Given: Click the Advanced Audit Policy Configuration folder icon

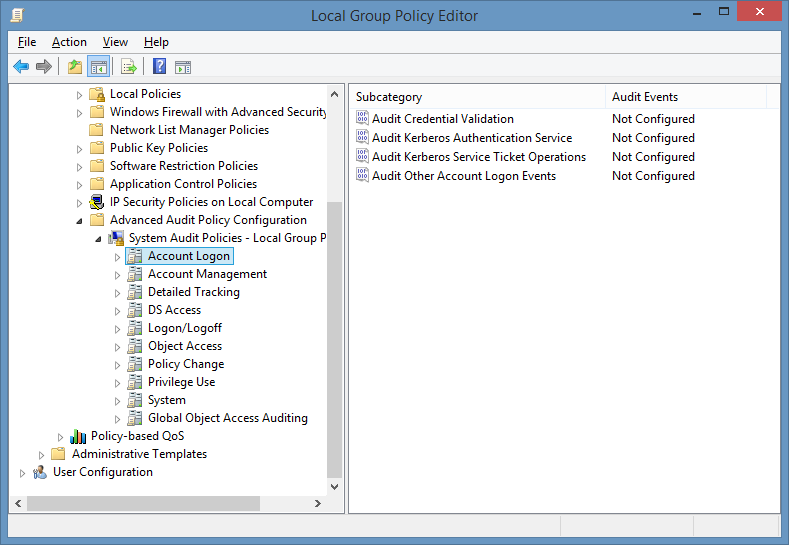Looking at the screenshot, I should click(x=97, y=220).
